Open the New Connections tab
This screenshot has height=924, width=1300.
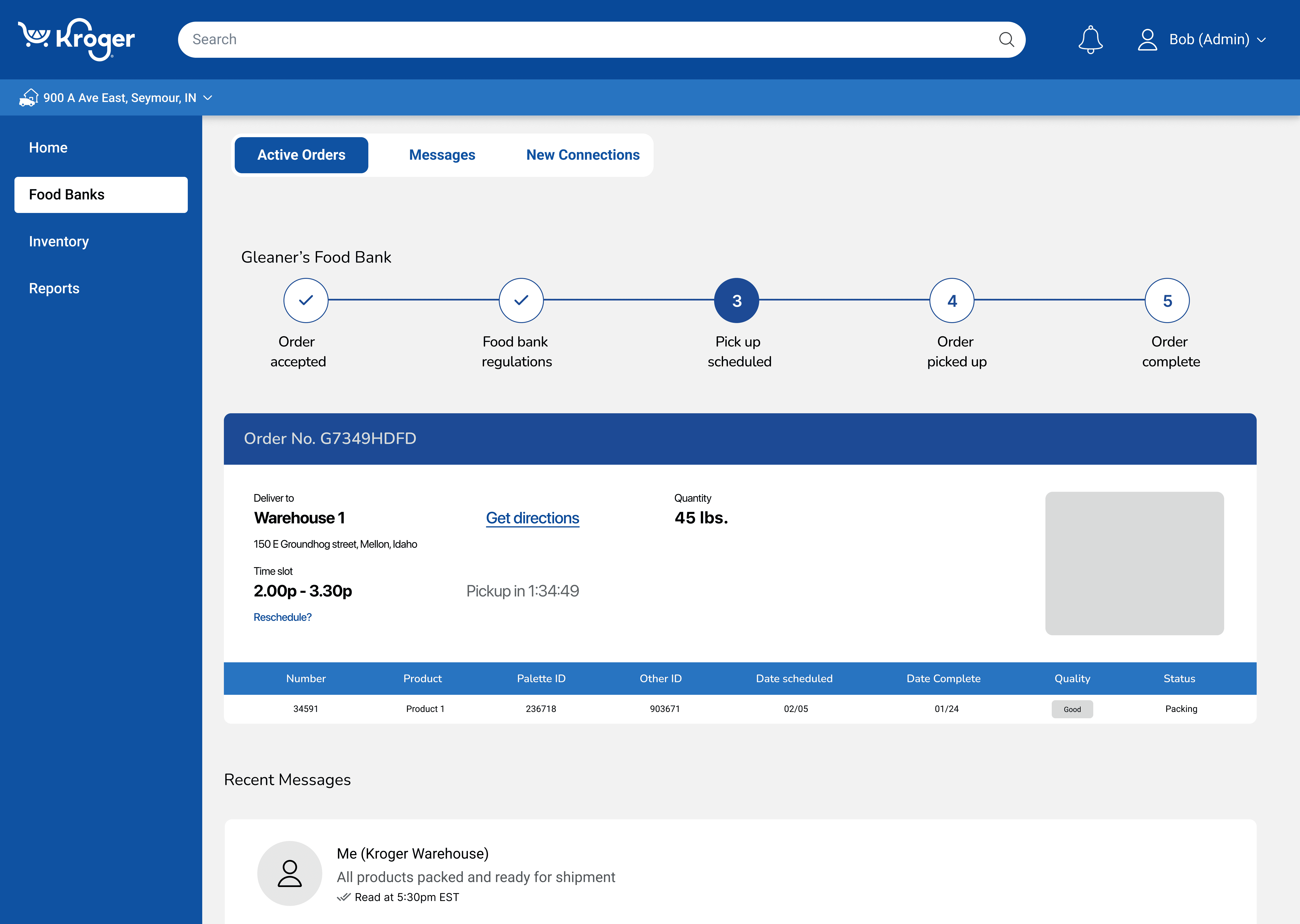coord(582,155)
